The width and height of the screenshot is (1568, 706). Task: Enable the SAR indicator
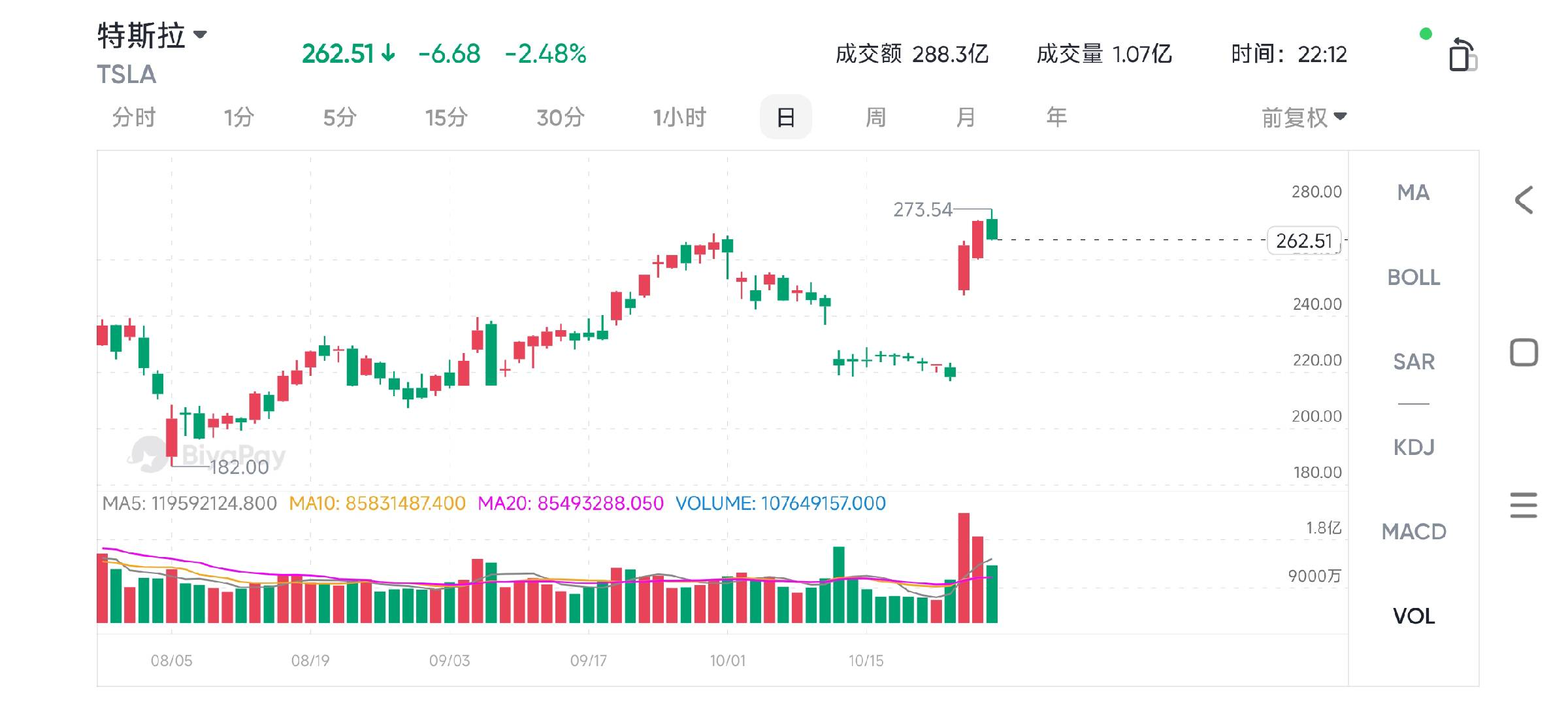(x=1413, y=362)
